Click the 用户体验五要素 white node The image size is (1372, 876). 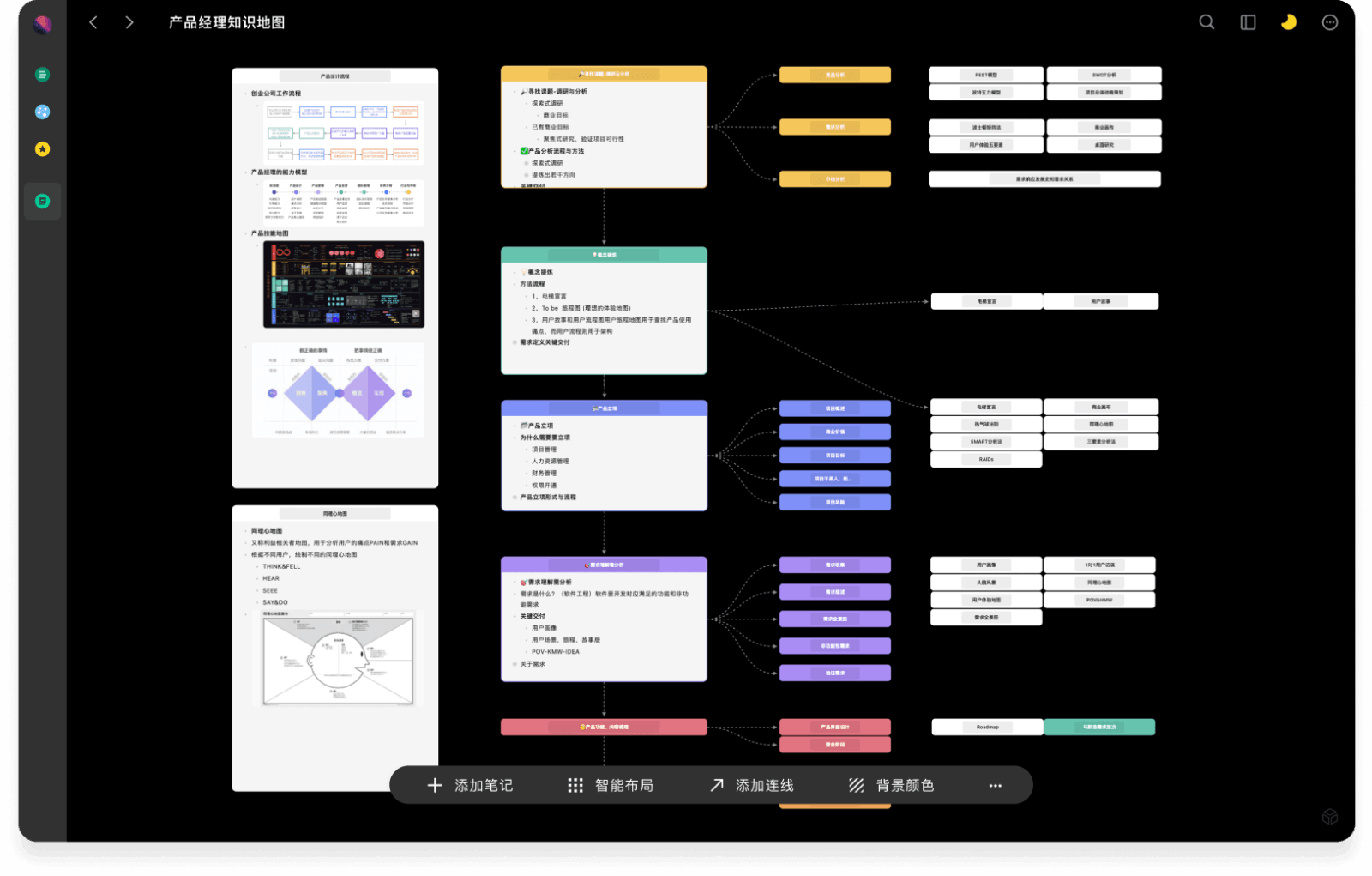pyautogui.click(x=986, y=145)
